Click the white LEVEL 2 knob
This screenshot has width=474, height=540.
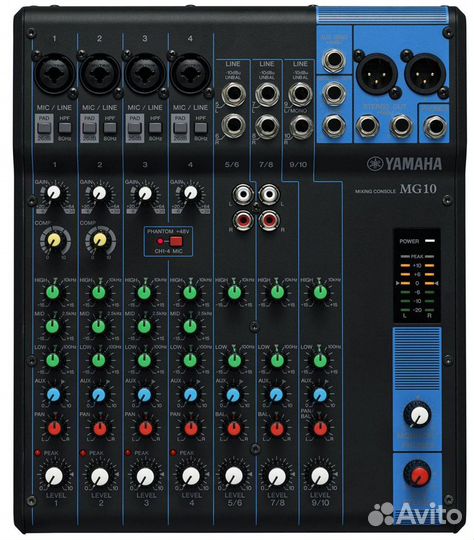point(100,477)
